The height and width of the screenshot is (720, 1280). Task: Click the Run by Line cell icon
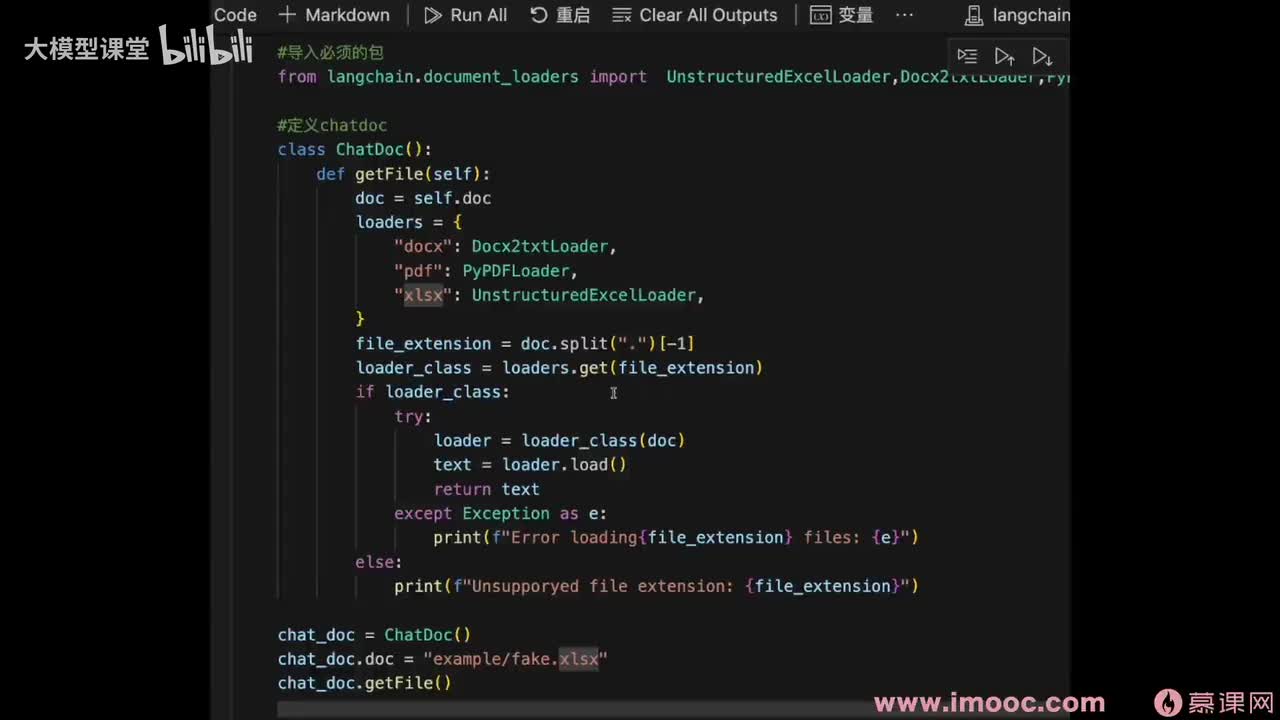(967, 56)
